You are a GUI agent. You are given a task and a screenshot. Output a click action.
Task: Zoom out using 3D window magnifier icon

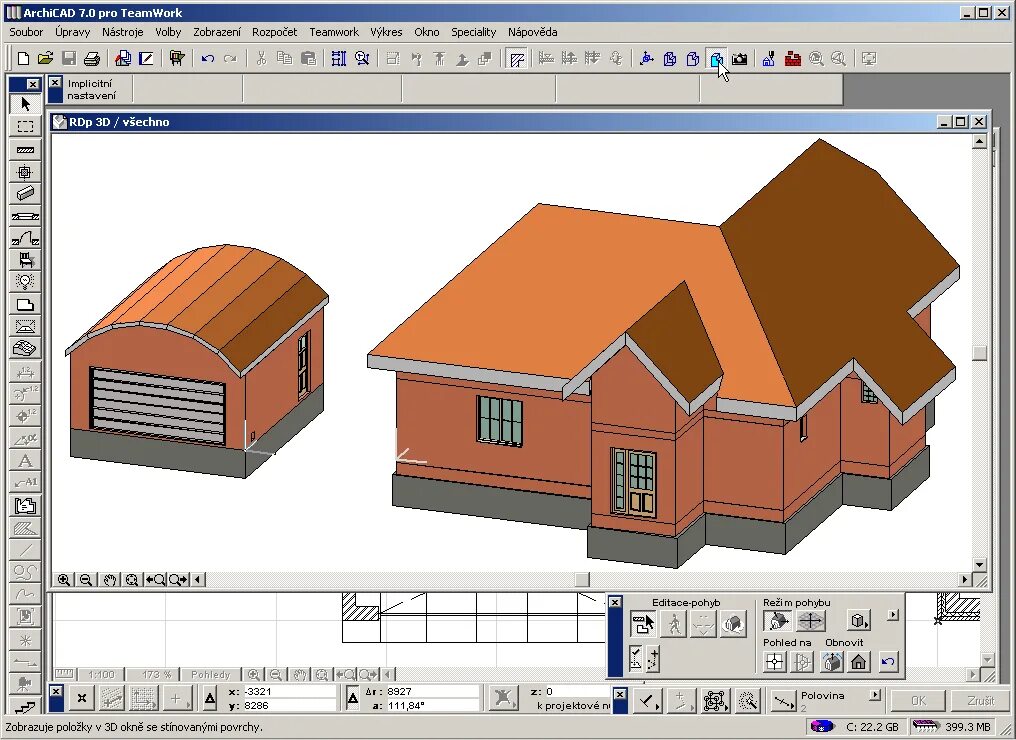tap(86, 580)
